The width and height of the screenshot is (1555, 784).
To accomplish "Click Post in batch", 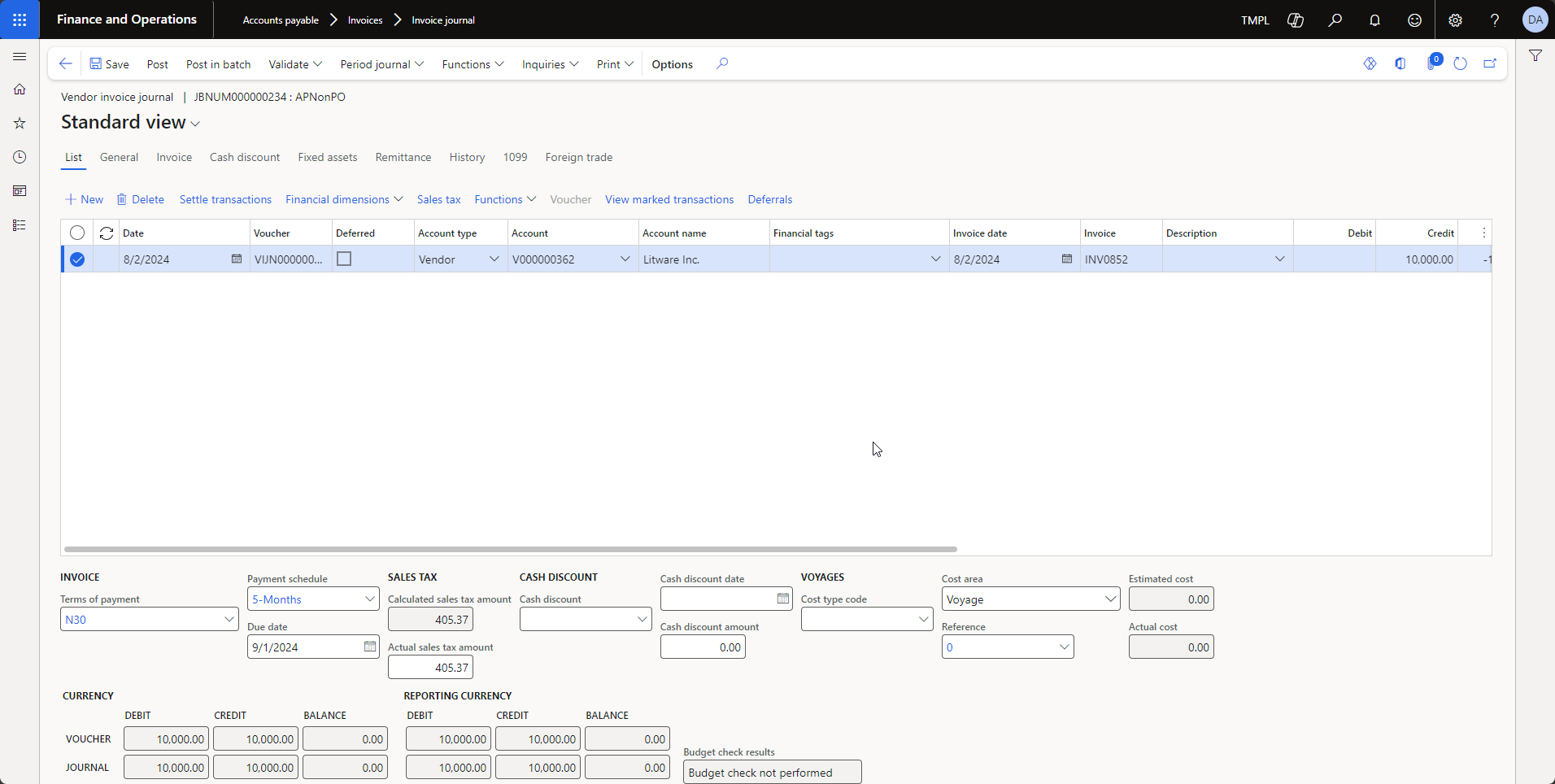I will [x=219, y=64].
